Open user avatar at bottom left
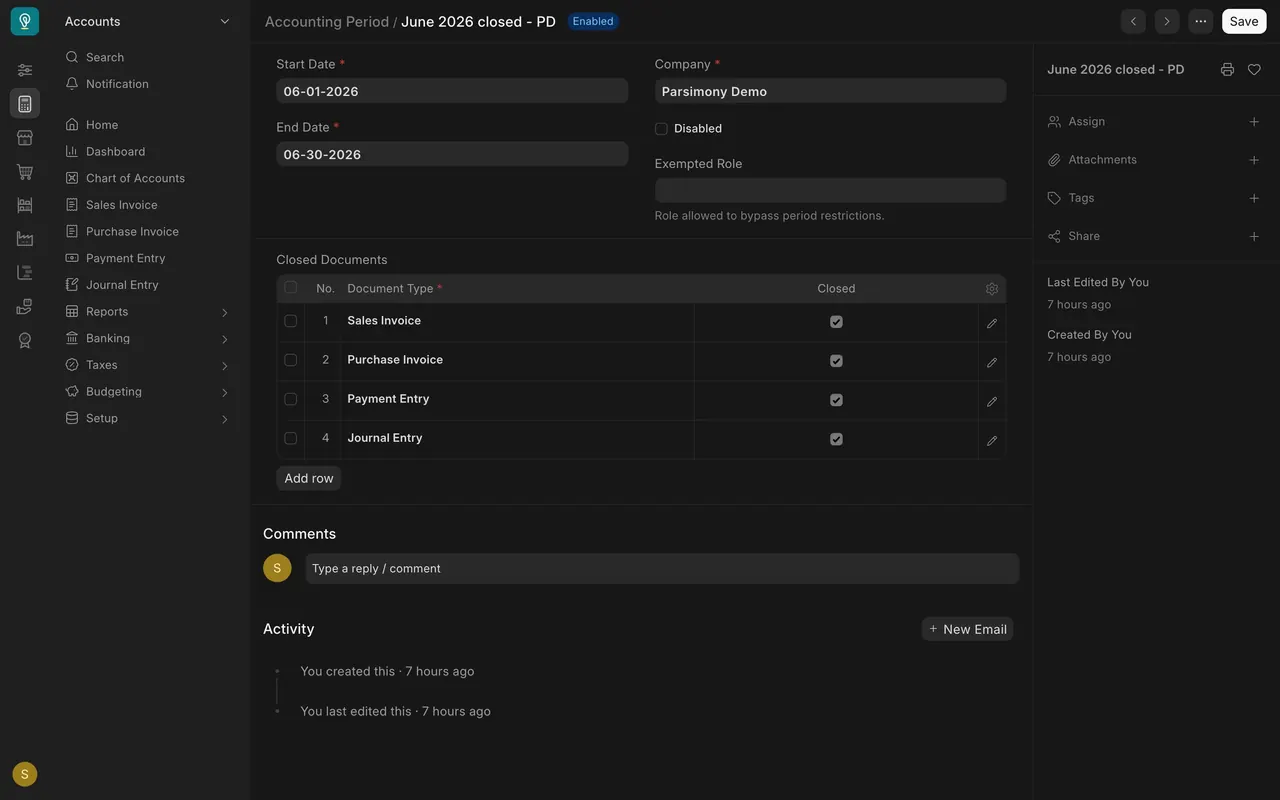The height and width of the screenshot is (800, 1280). (x=25, y=774)
